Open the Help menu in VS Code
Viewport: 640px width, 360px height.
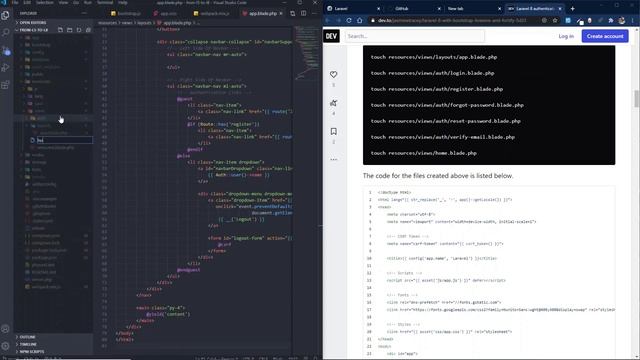click(x=122, y=2)
